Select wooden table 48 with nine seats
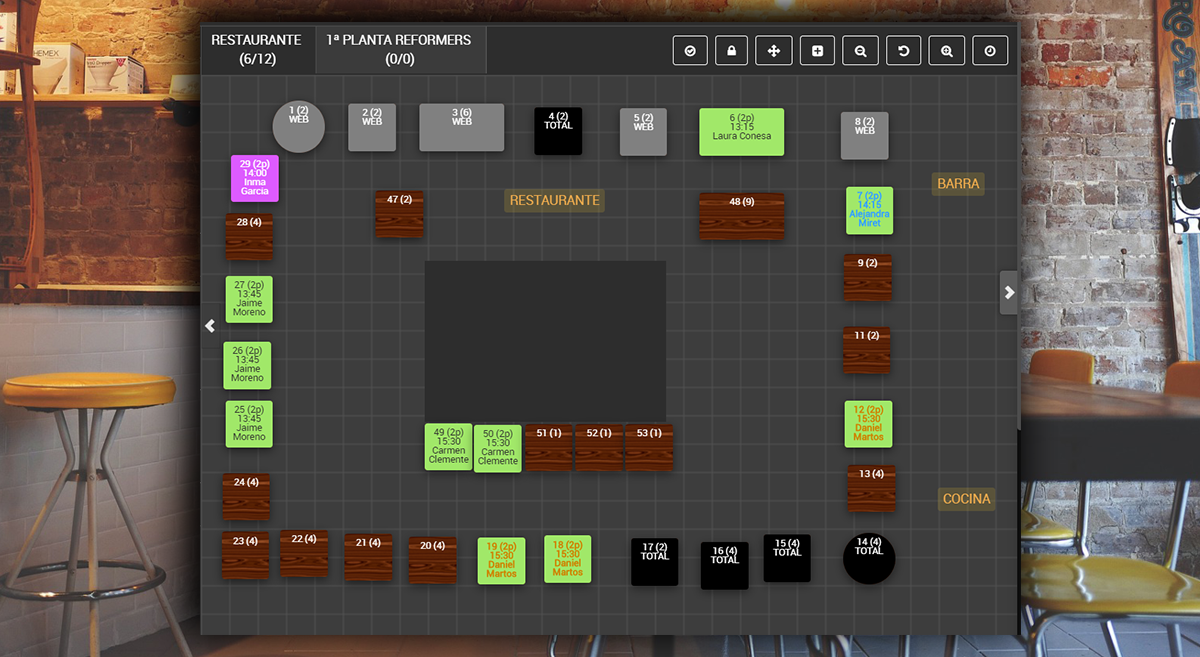Screen dimensions: 1200x657 point(741,216)
